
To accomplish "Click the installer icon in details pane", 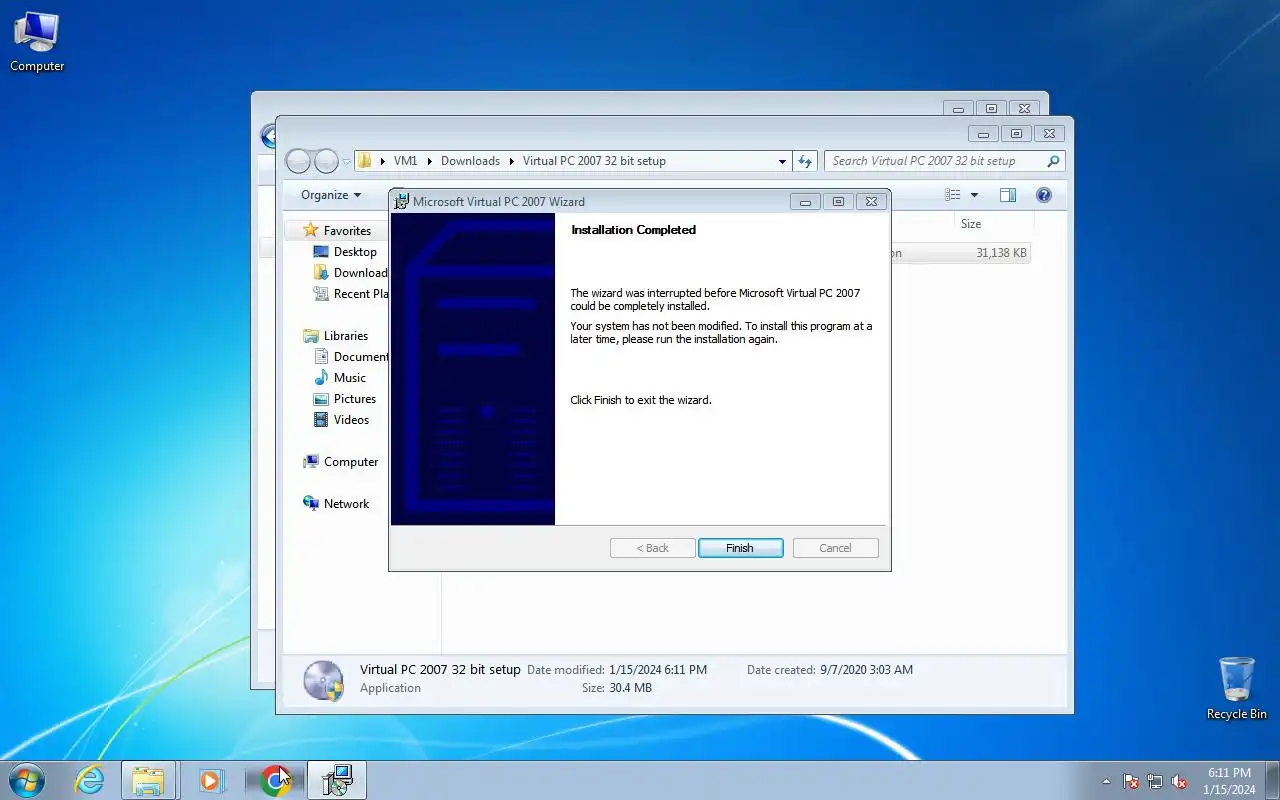I will pyautogui.click(x=324, y=680).
